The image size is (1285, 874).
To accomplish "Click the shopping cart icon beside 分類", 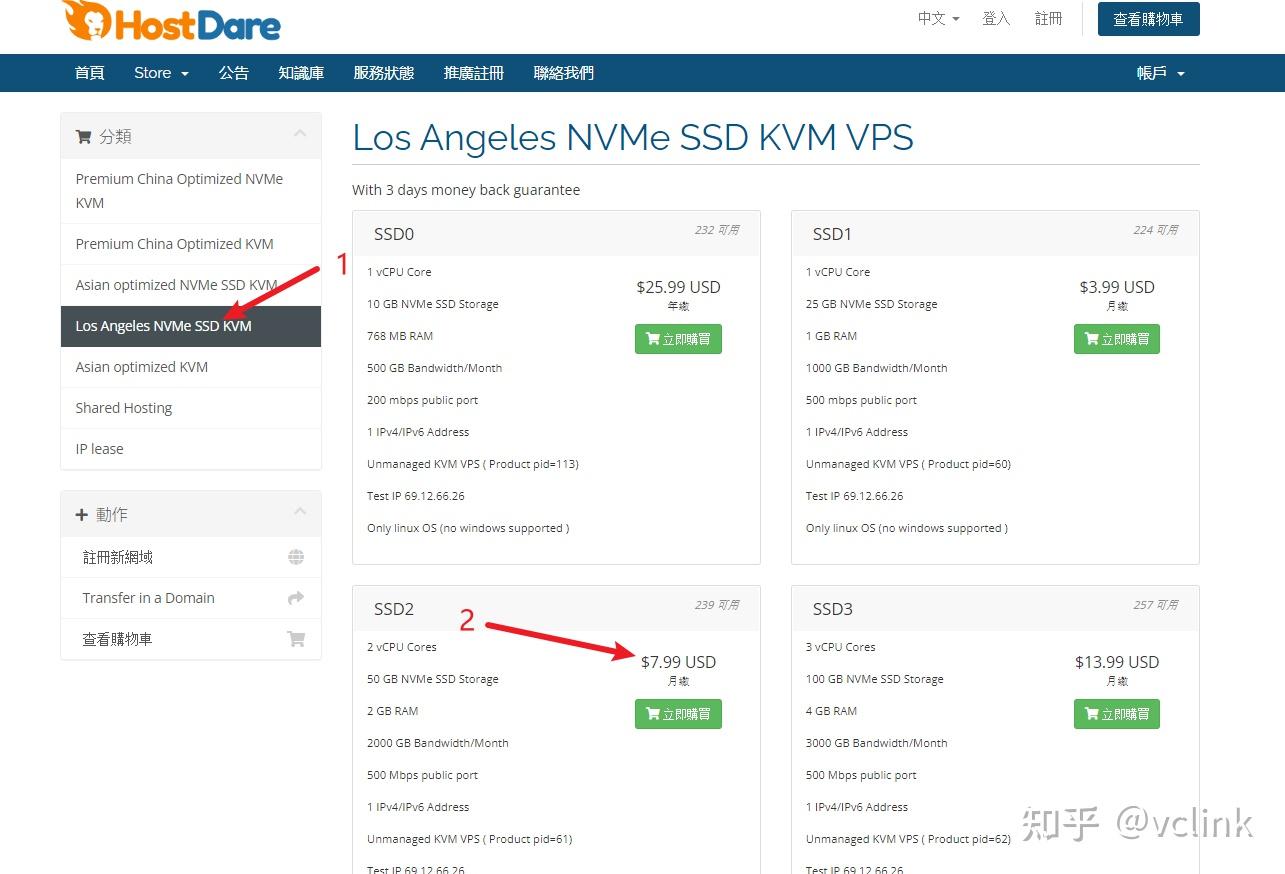I will coord(84,136).
